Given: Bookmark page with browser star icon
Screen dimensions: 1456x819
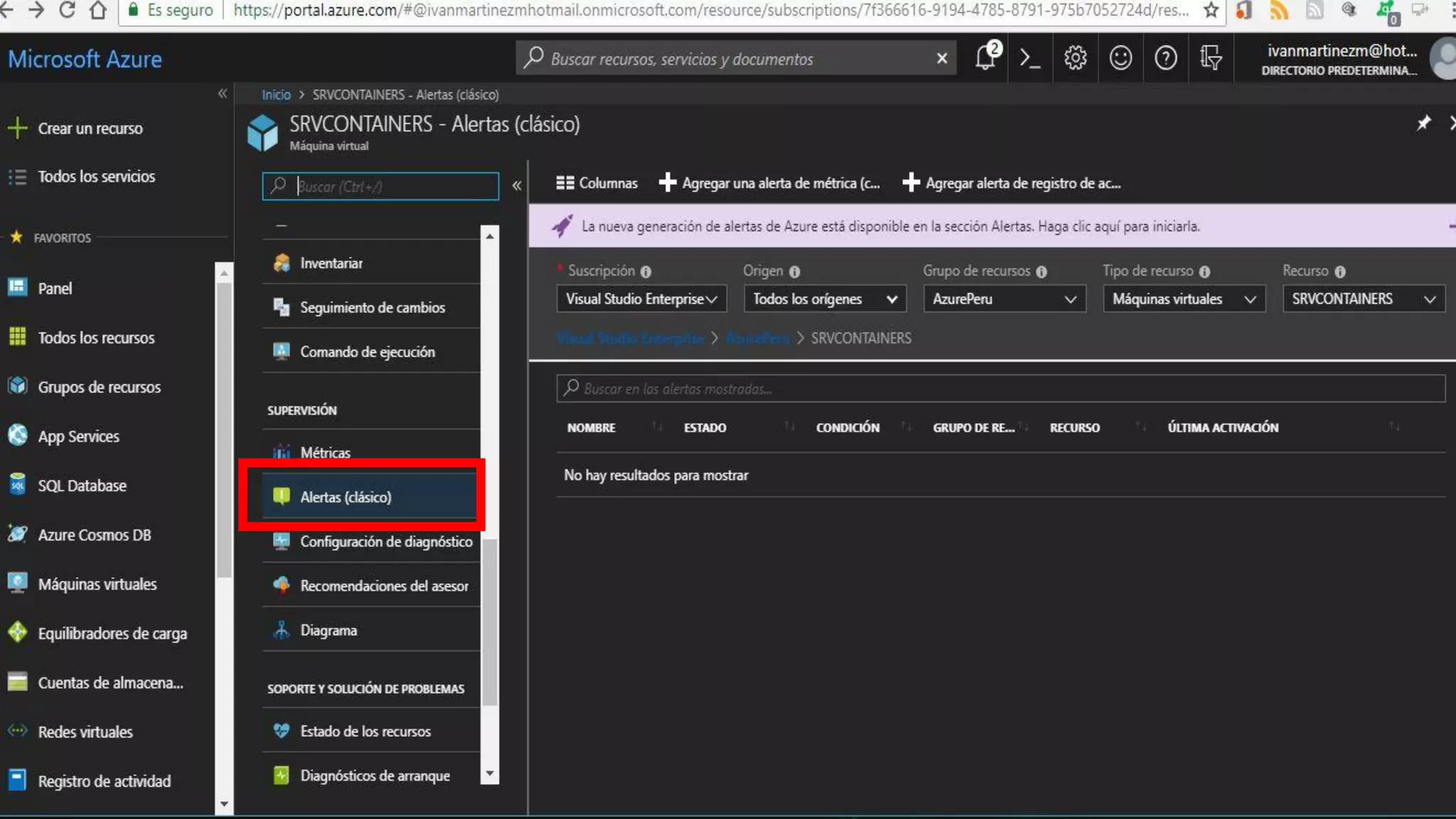Looking at the screenshot, I should click(1211, 10).
